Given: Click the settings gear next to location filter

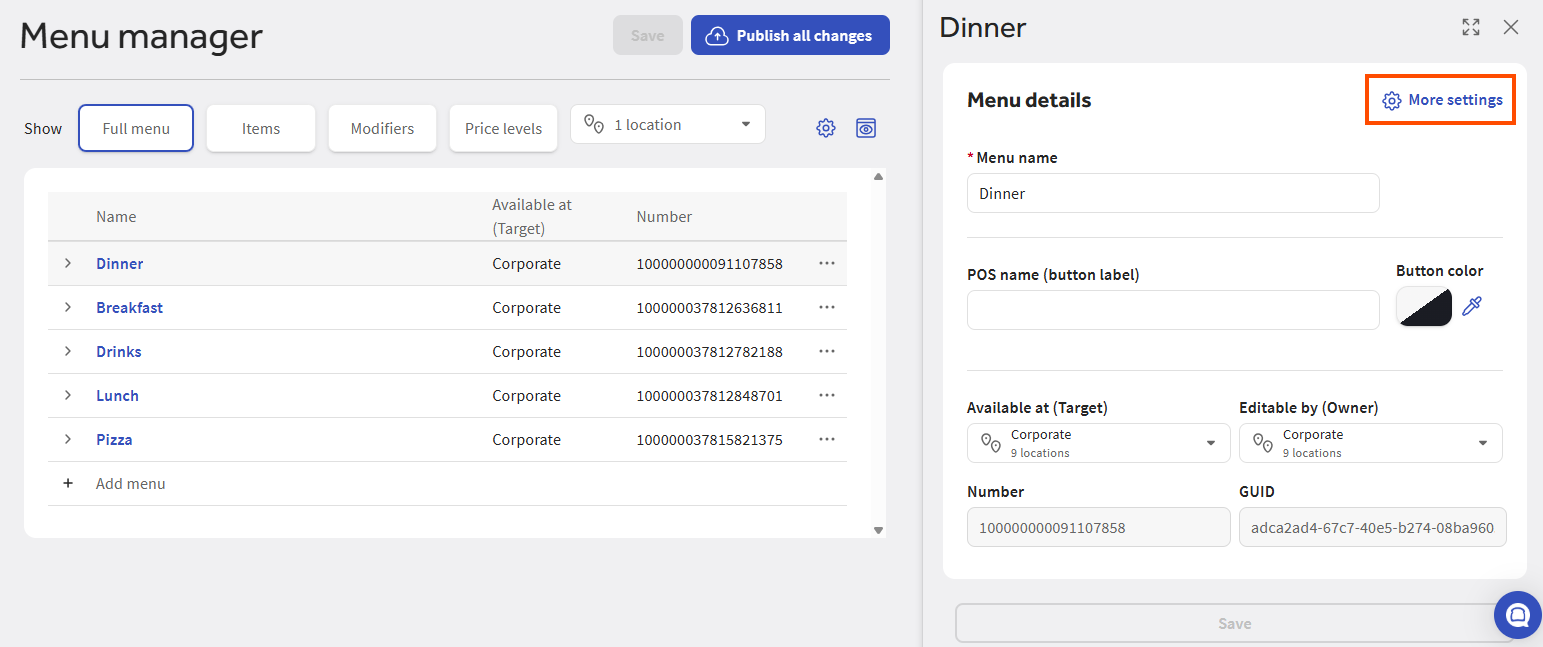Looking at the screenshot, I should click(x=825, y=128).
